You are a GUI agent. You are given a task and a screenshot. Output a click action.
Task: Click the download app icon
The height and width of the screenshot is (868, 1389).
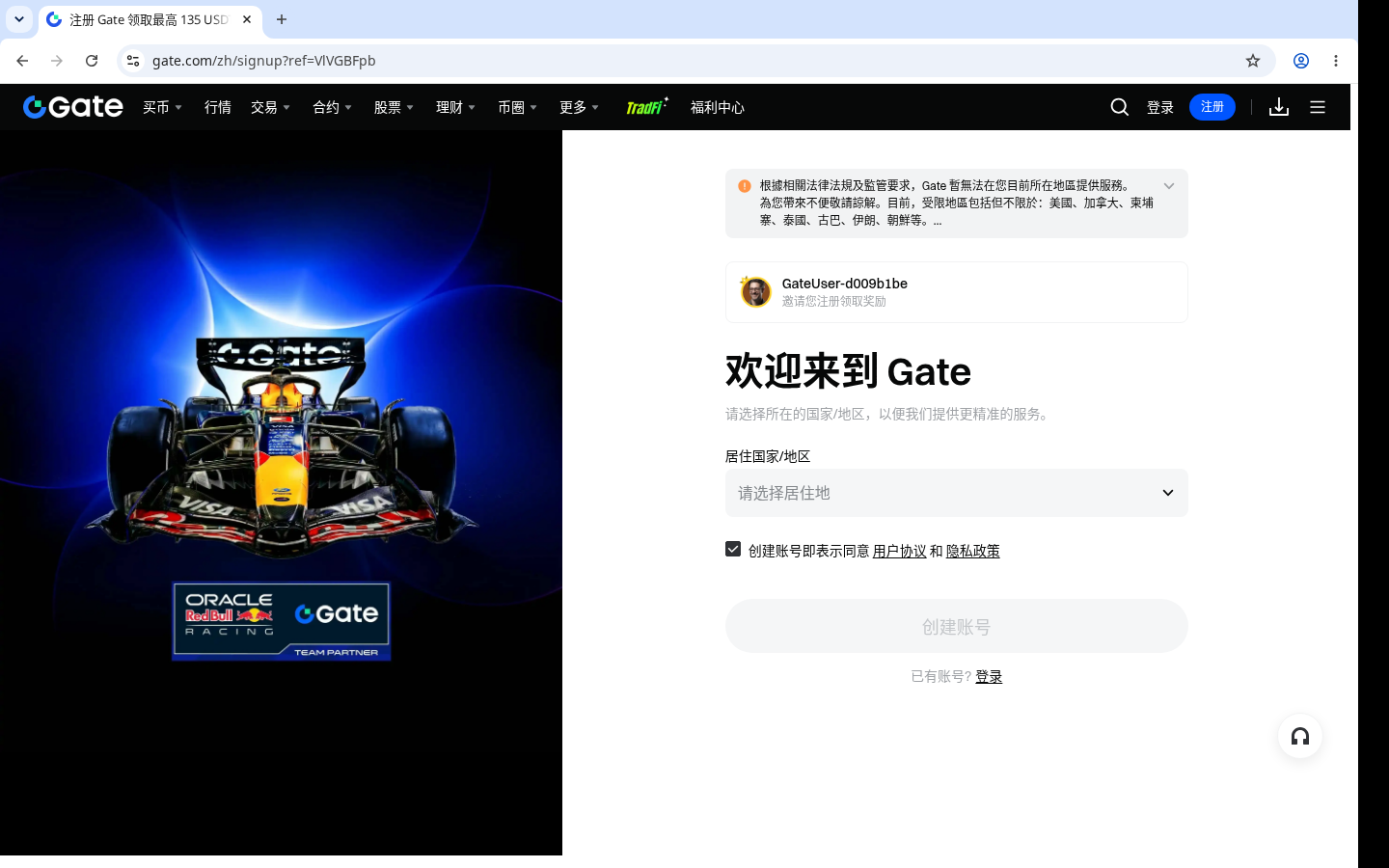coord(1279,107)
